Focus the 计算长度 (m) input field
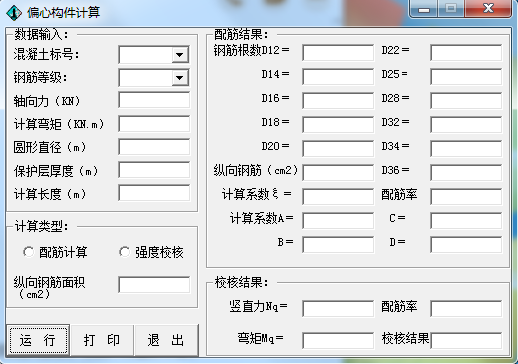 pos(154,193)
